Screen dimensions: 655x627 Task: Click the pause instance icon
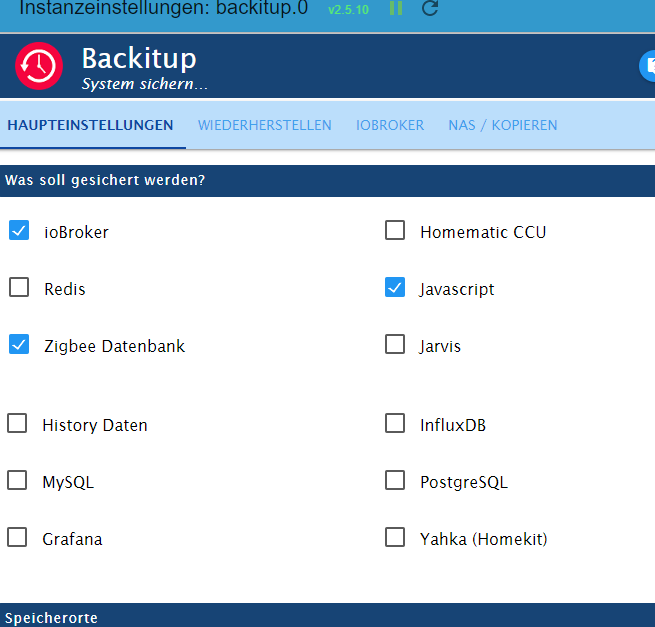point(396,9)
